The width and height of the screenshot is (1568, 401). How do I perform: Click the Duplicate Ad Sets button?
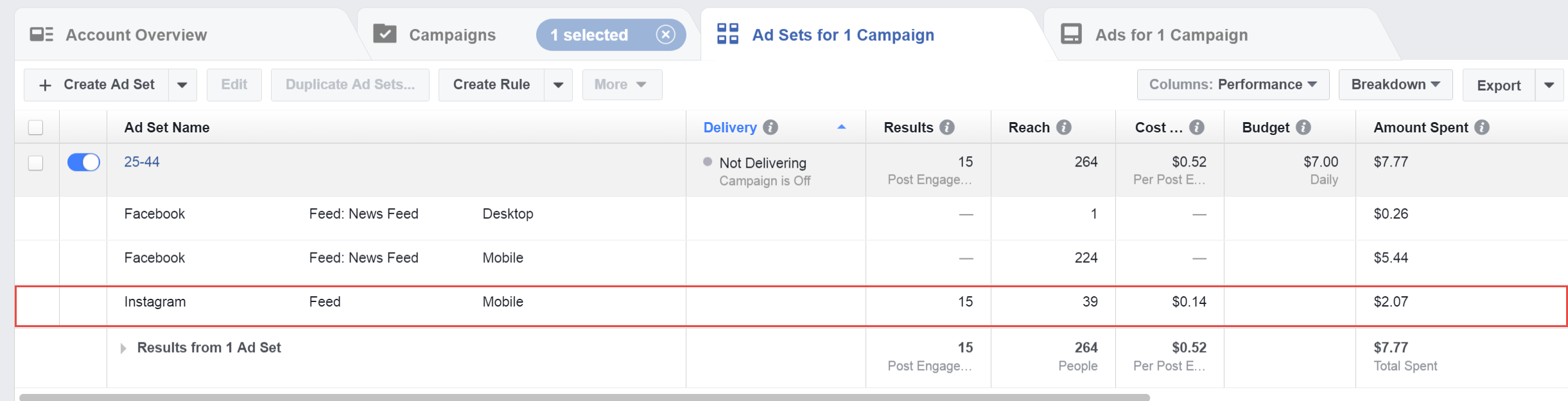point(350,85)
